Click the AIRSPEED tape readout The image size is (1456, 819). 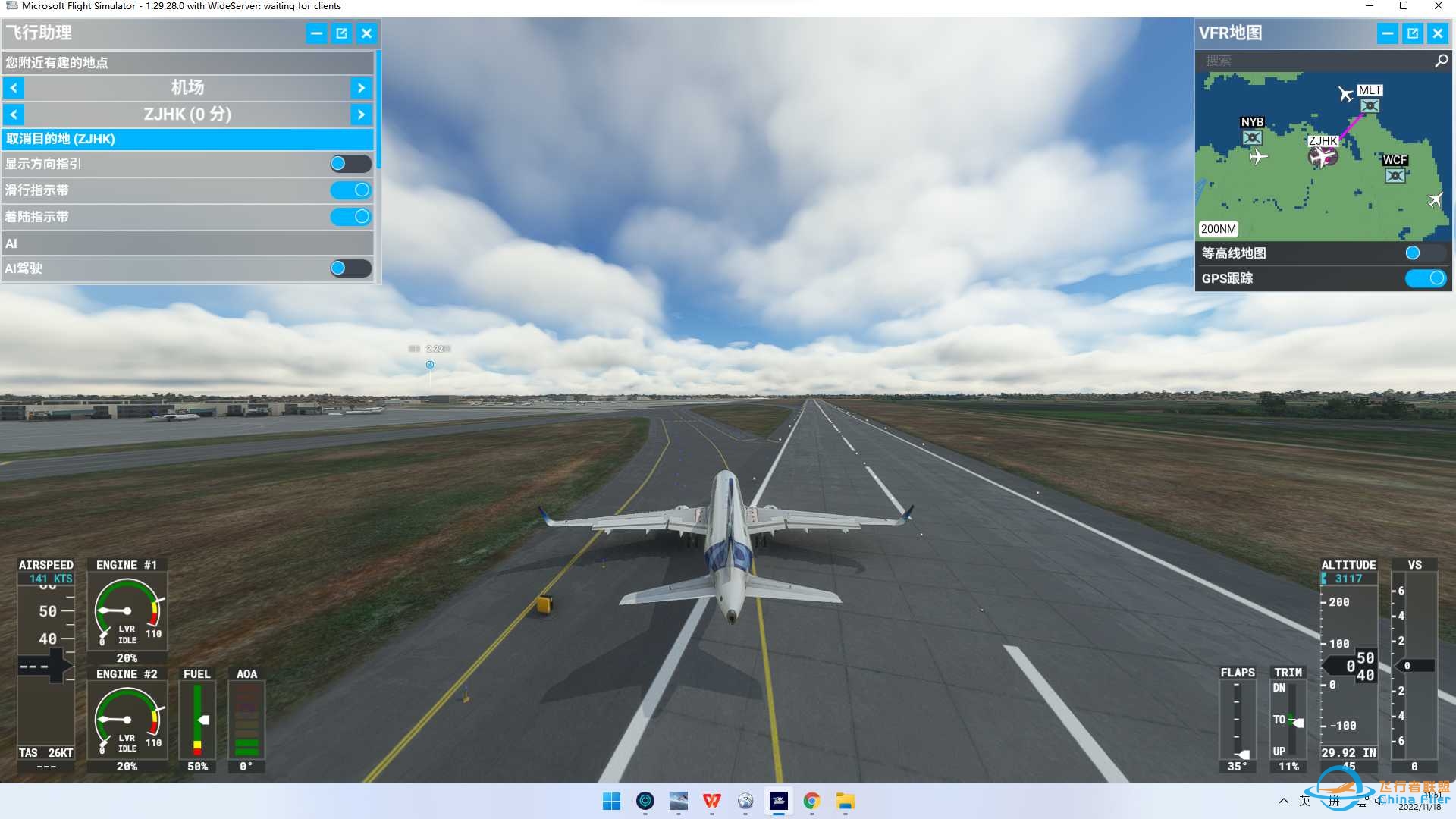point(45,666)
